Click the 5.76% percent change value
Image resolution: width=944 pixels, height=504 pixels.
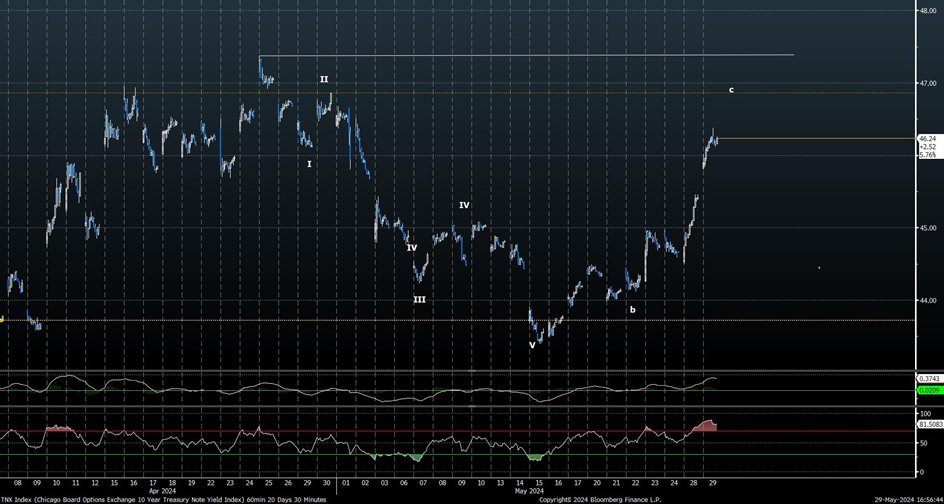click(927, 155)
